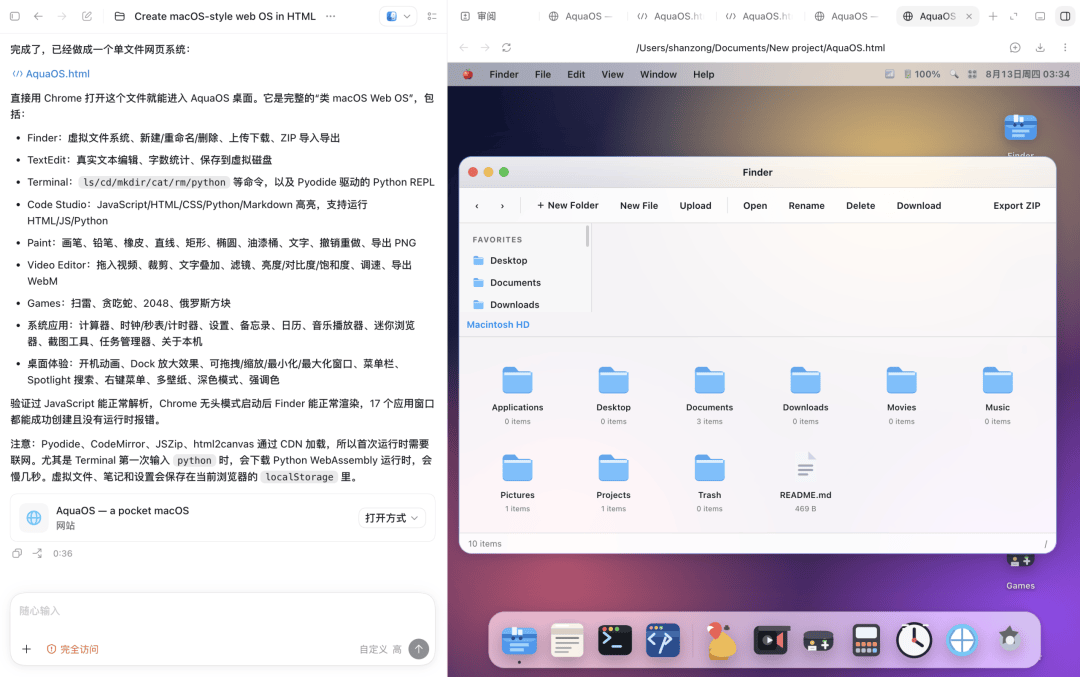The image size is (1080, 677).
Task: Click the Download button in Finder toolbar
Action: 919,206
